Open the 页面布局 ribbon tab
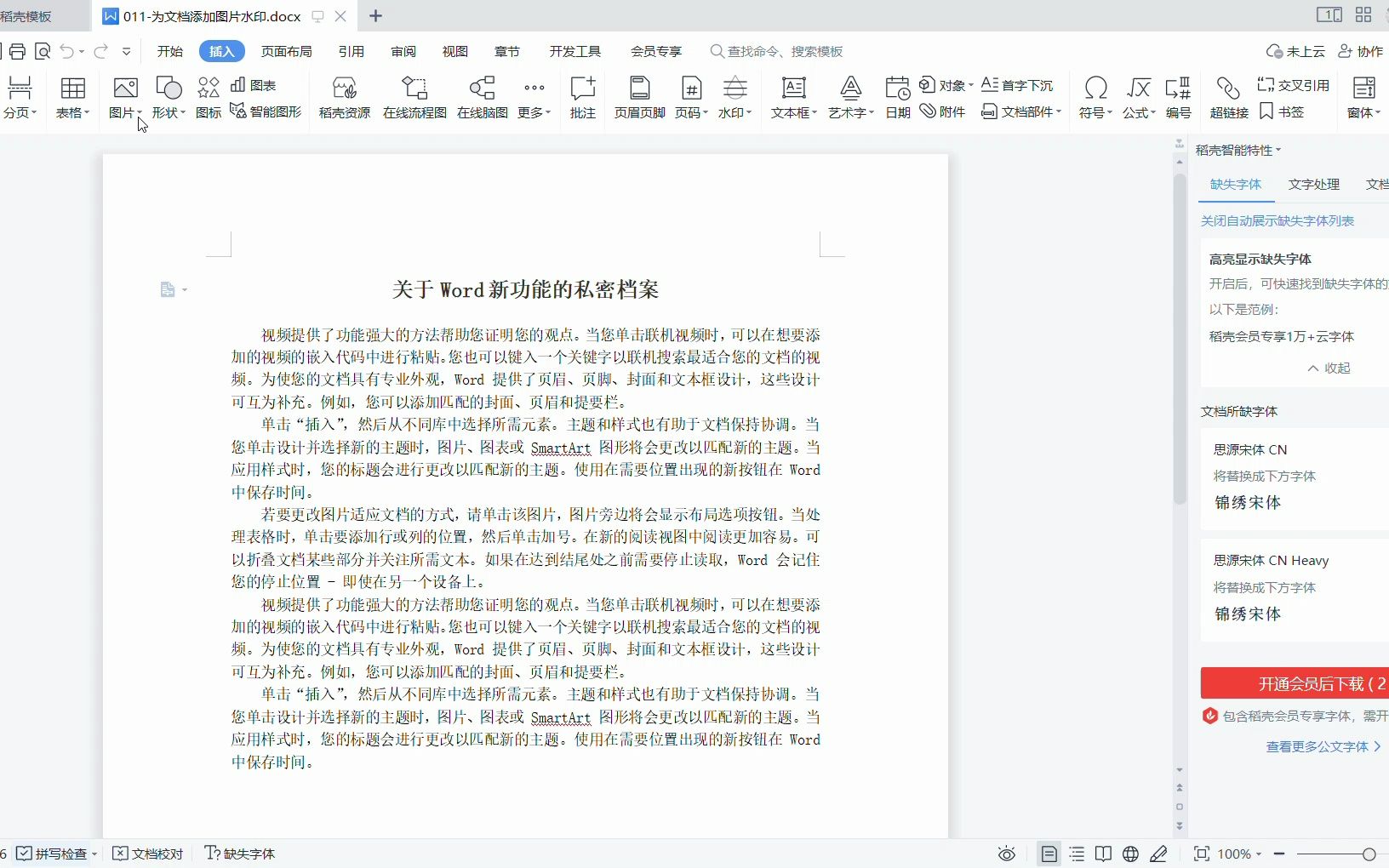Image resolution: width=1389 pixels, height=868 pixels. click(x=287, y=51)
